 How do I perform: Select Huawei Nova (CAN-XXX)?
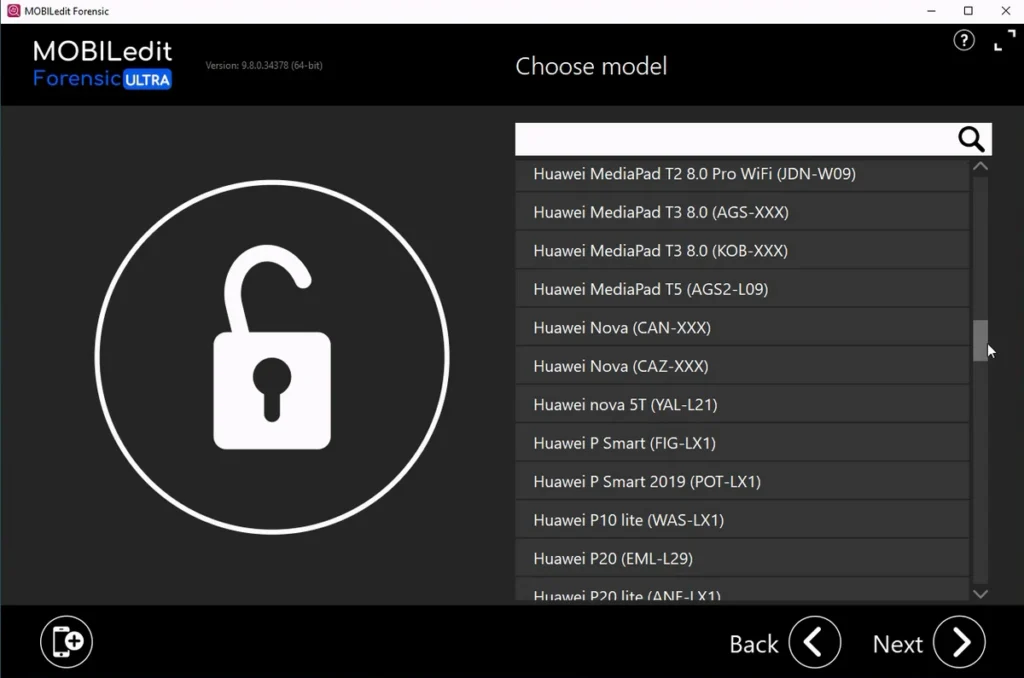coord(742,328)
